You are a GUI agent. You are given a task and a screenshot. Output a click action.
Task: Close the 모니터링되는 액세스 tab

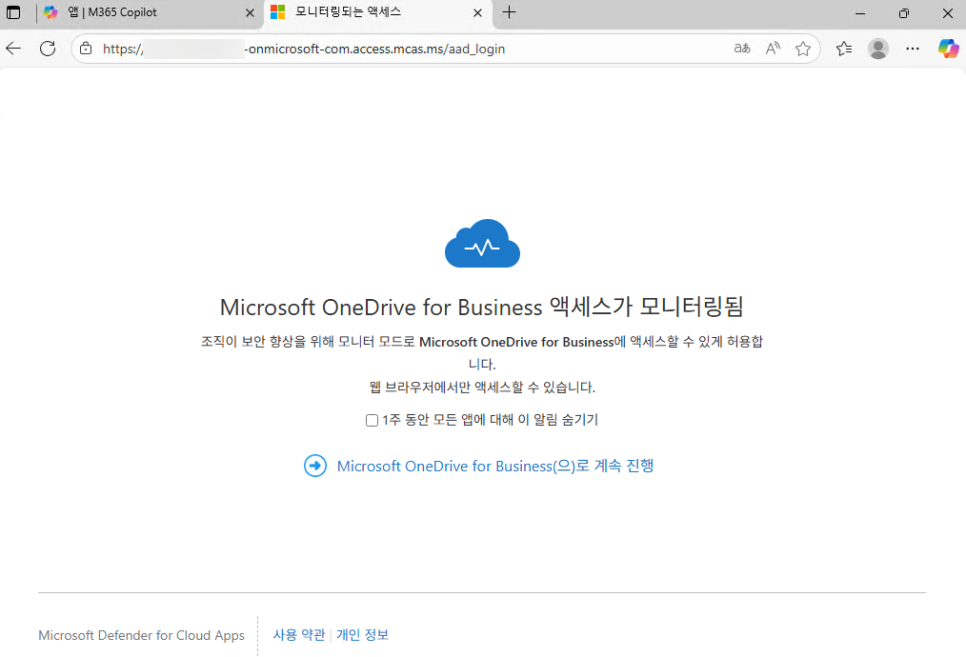point(477,12)
